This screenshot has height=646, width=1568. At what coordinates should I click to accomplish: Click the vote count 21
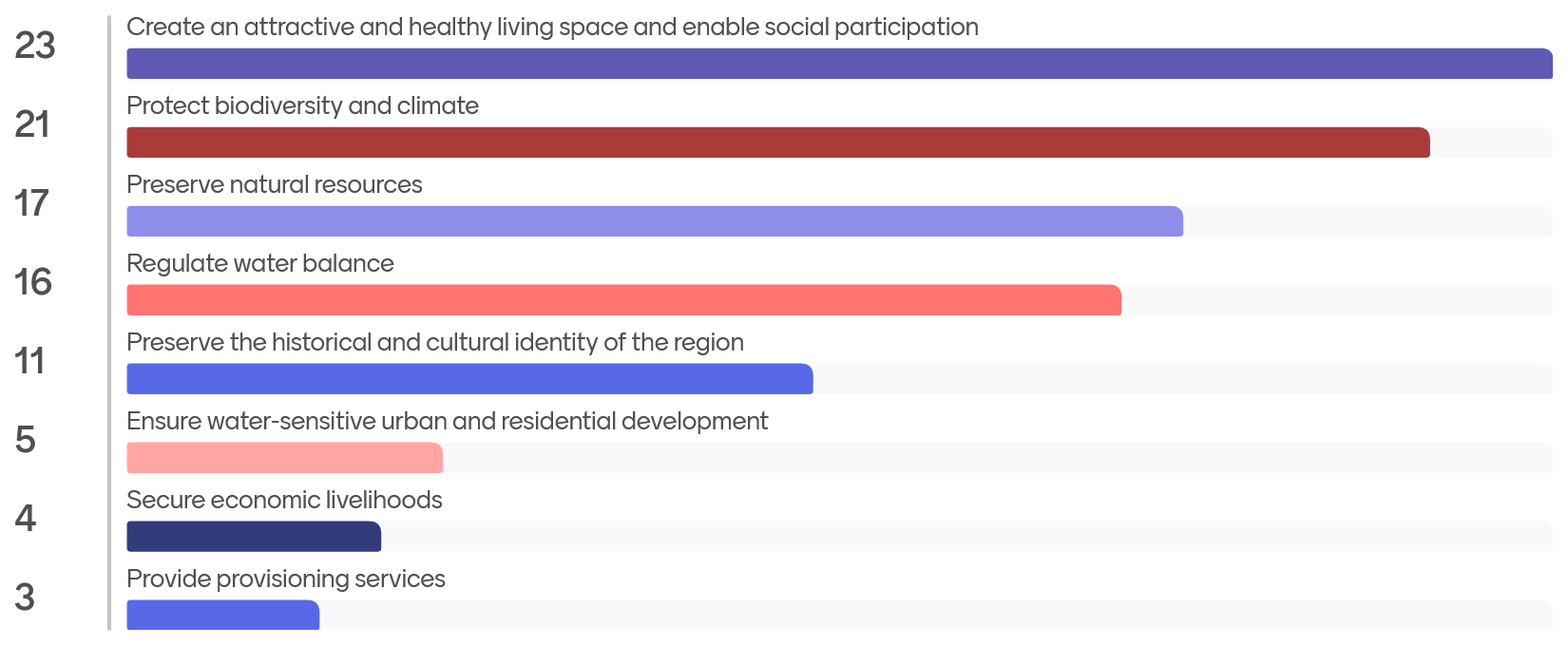click(32, 124)
